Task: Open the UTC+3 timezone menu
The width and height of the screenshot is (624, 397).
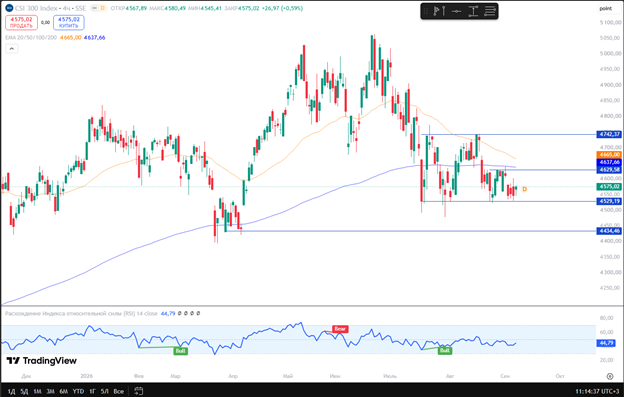Action: 598,391
